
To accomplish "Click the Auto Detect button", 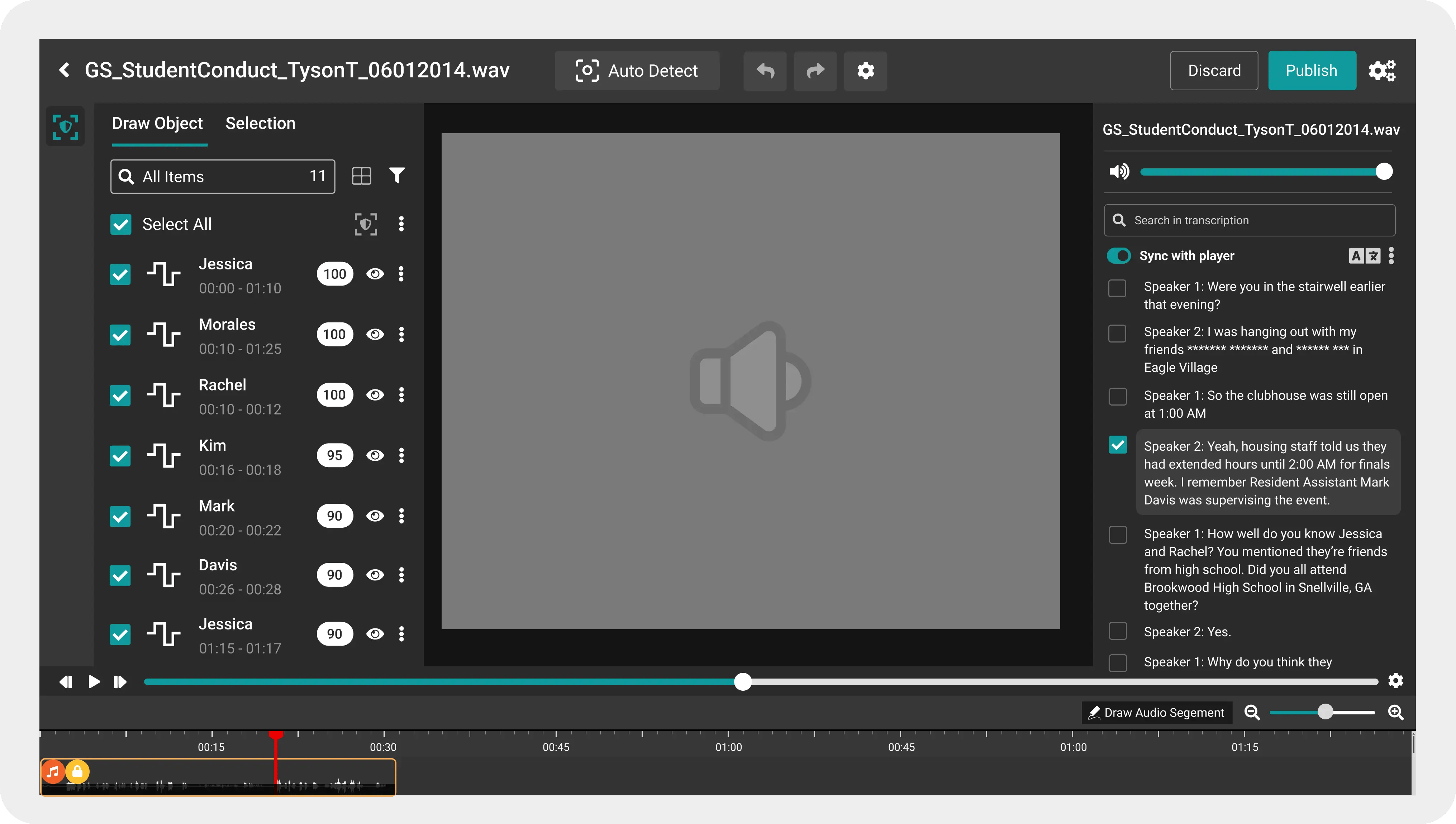I will click(637, 71).
